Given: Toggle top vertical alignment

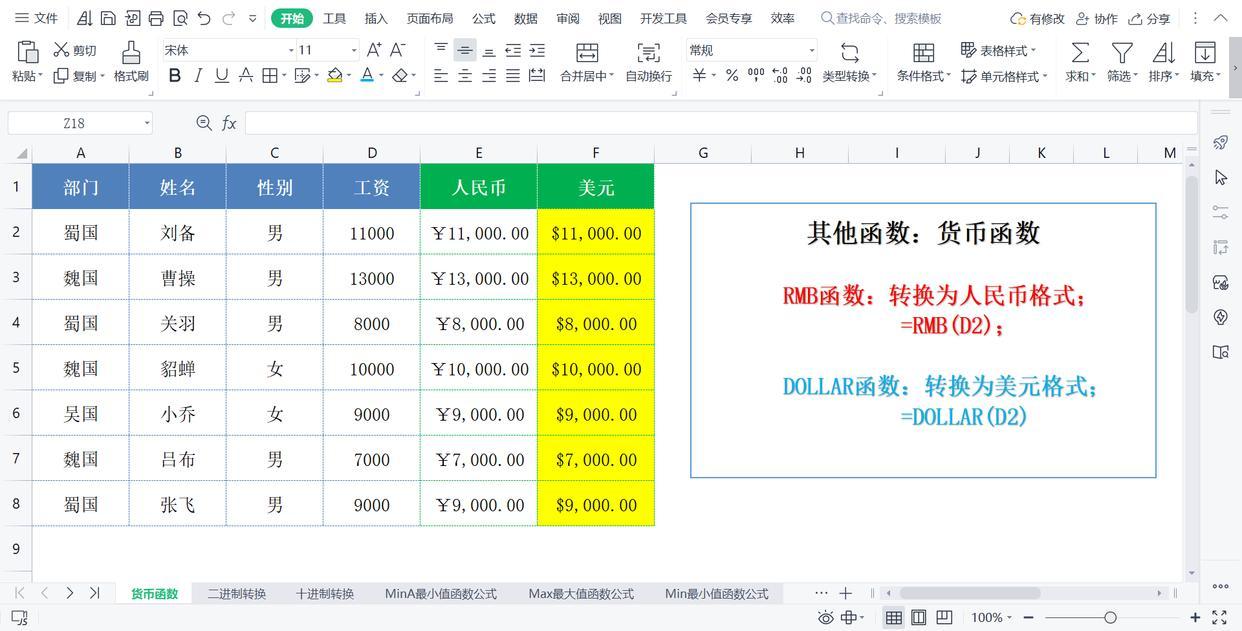Looking at the screenshot, I should pyautogui.click(x=441, y=50).
